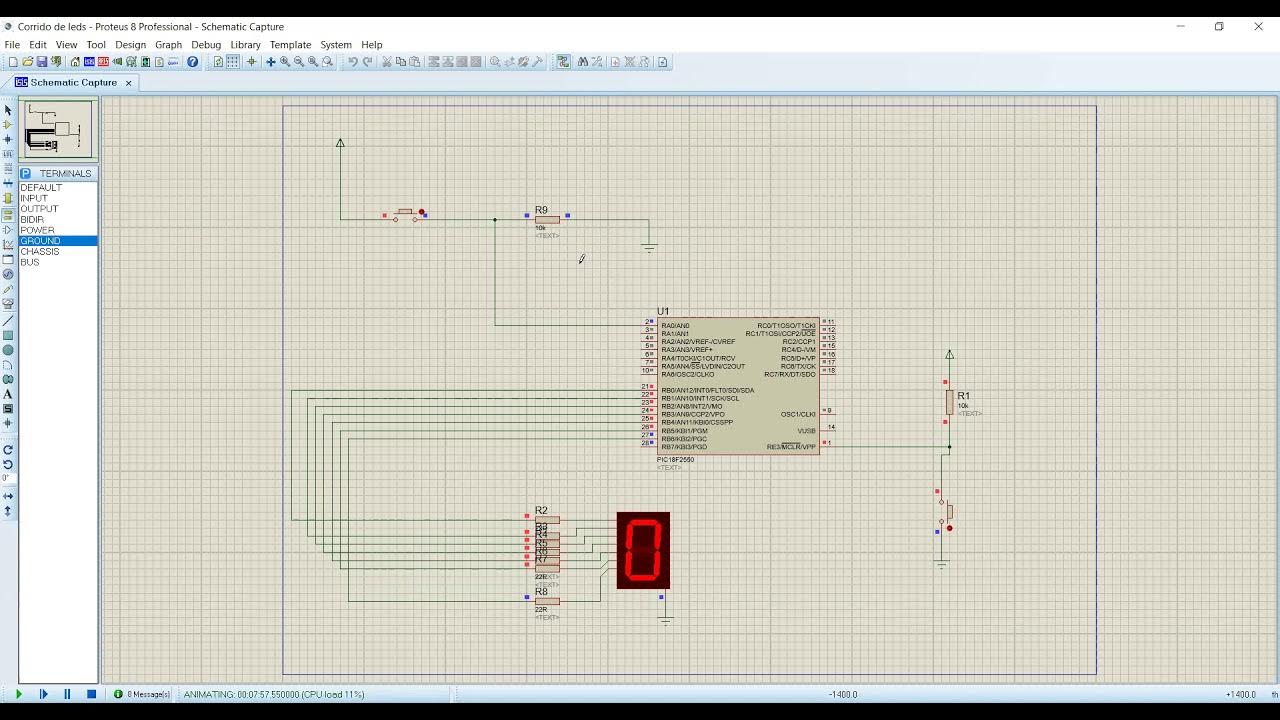Mirror horizontally with X-Mirror icon
This screenshot has width=1280, height=720.
pos(8,496)
